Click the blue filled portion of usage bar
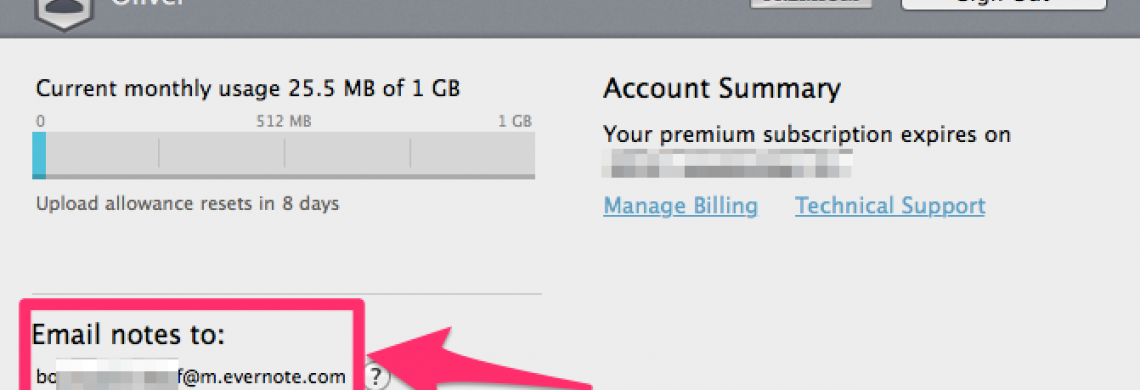This screenshot has width=1140, height=390. (39, 154)
